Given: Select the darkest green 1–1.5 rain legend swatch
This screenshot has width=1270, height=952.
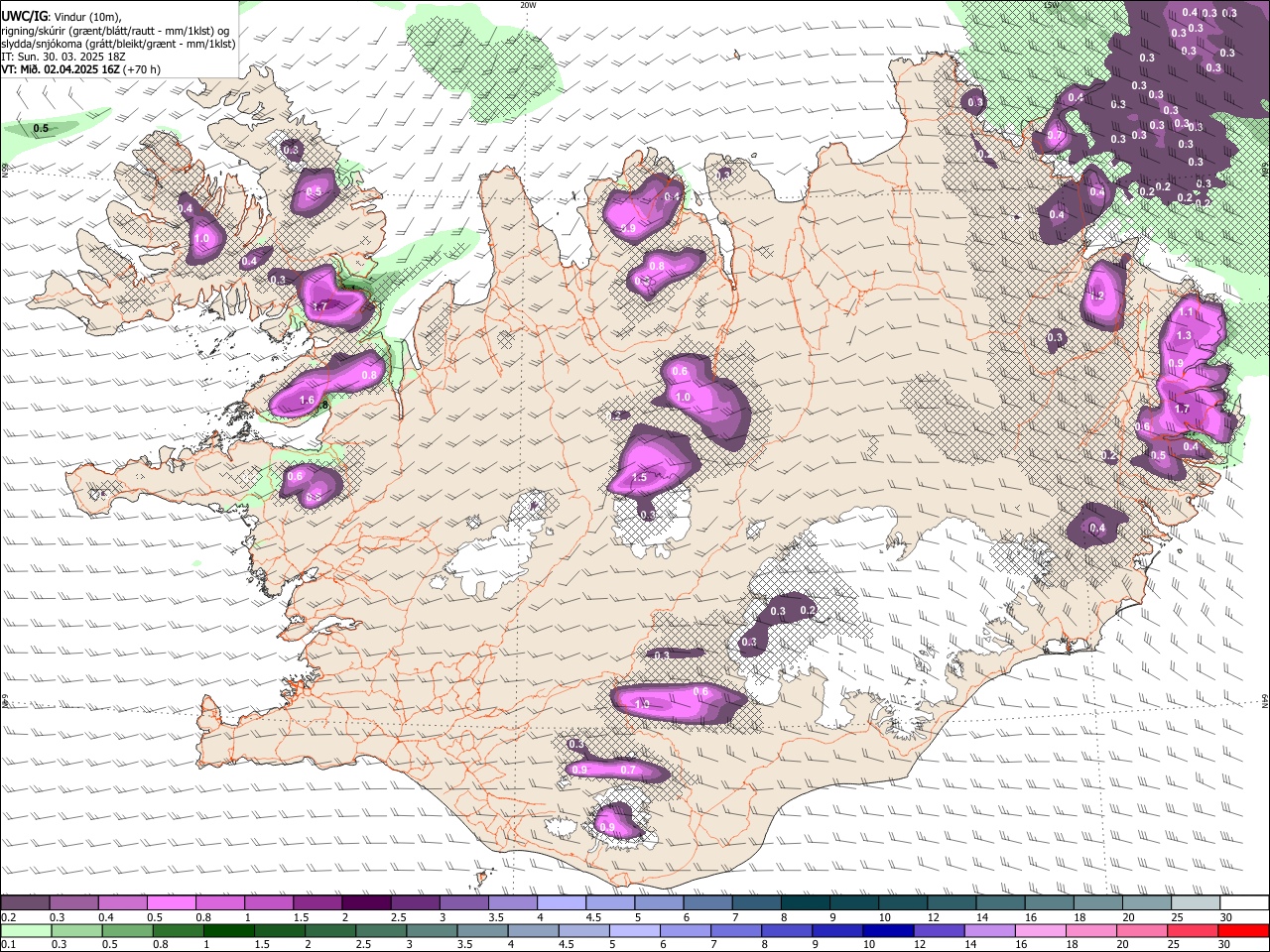Looking at the screenshot, I should pos(229,930).
